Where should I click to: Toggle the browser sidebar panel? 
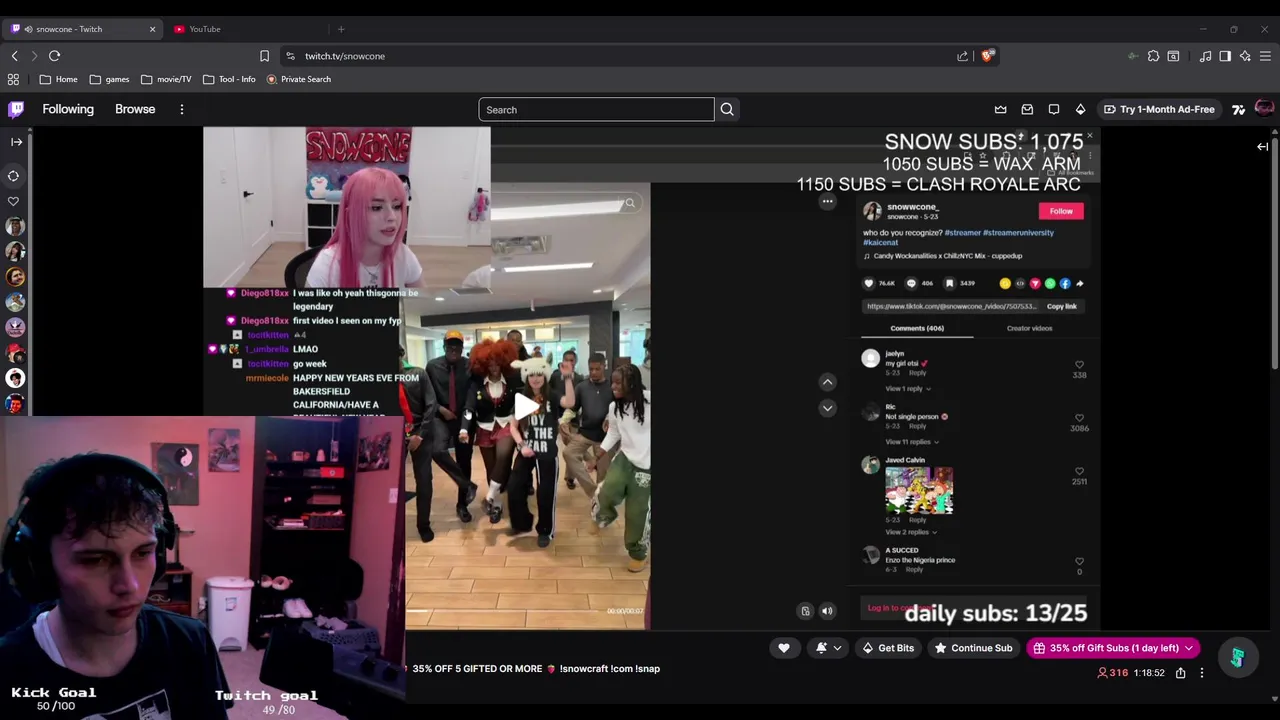(x=1225, y=56)
